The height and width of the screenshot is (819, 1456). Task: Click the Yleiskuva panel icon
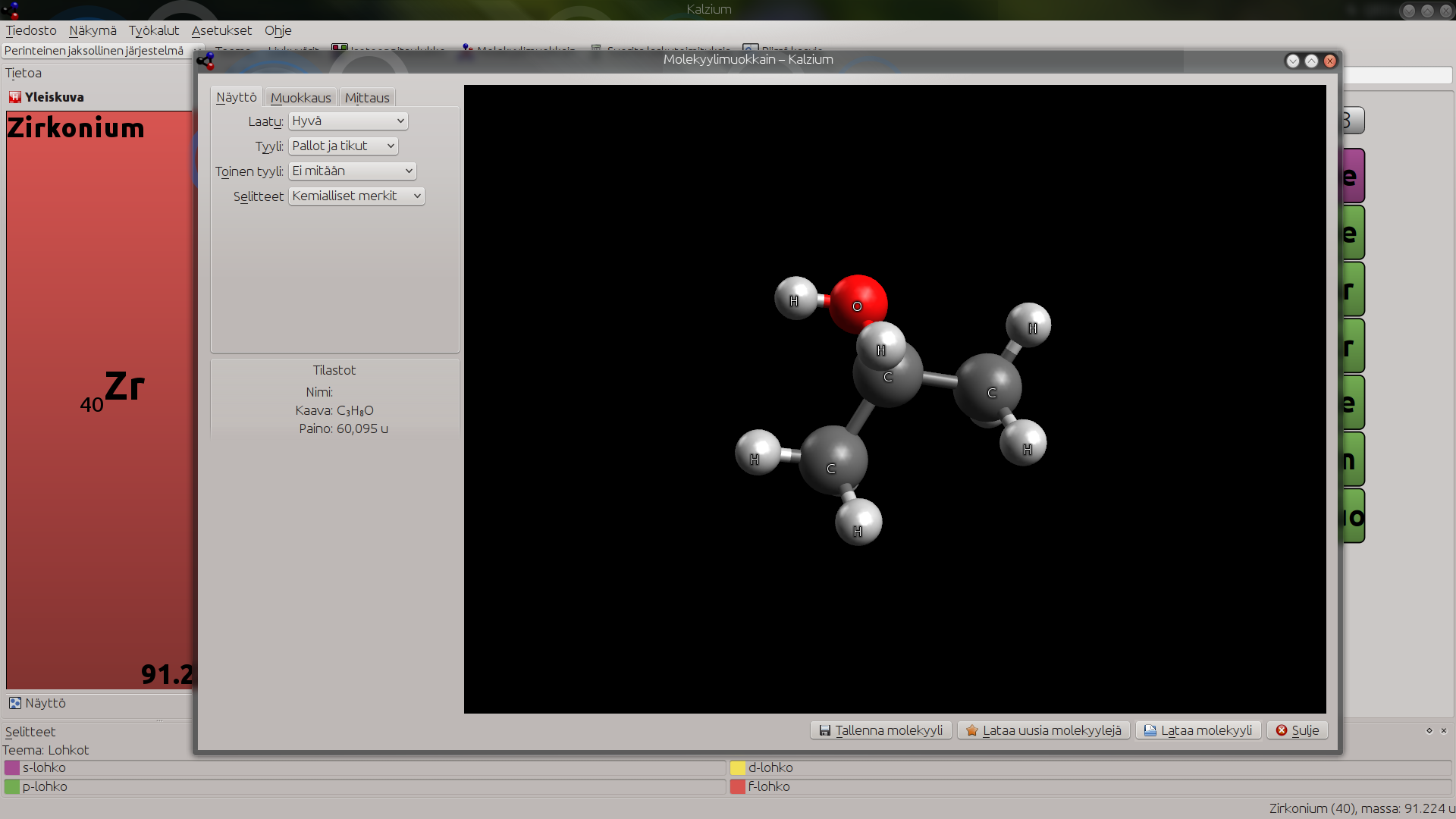click(x=15, y=97)
